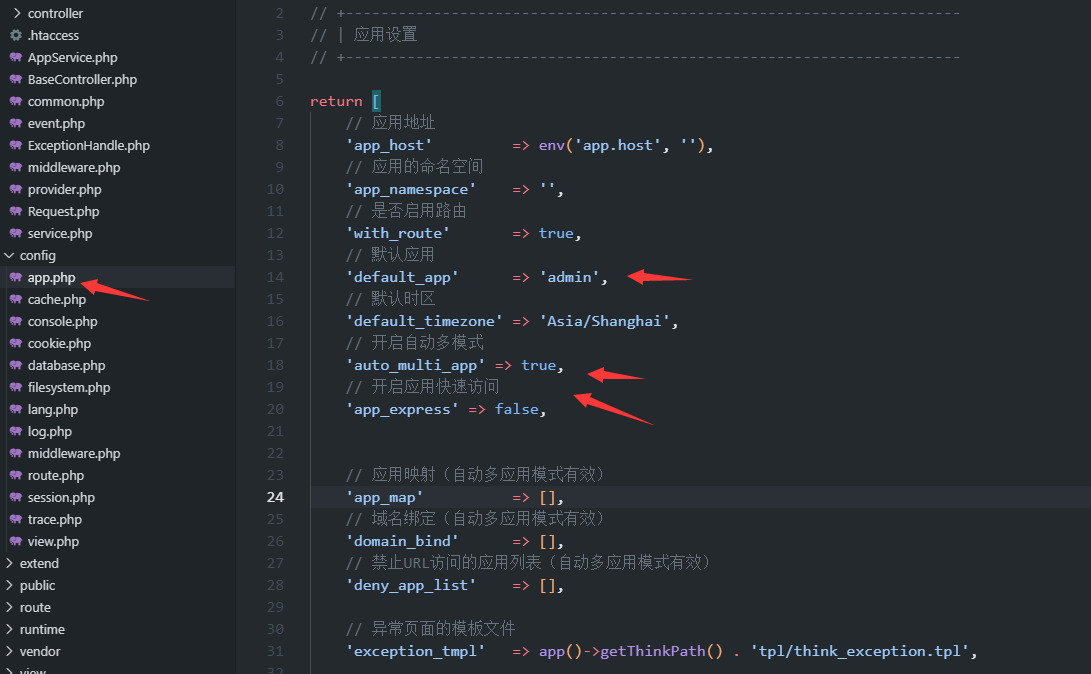Screen dimensions: 1091x674
Task: Open ExceptionHandle.php from the explorer
Action: tap(88, 146)
